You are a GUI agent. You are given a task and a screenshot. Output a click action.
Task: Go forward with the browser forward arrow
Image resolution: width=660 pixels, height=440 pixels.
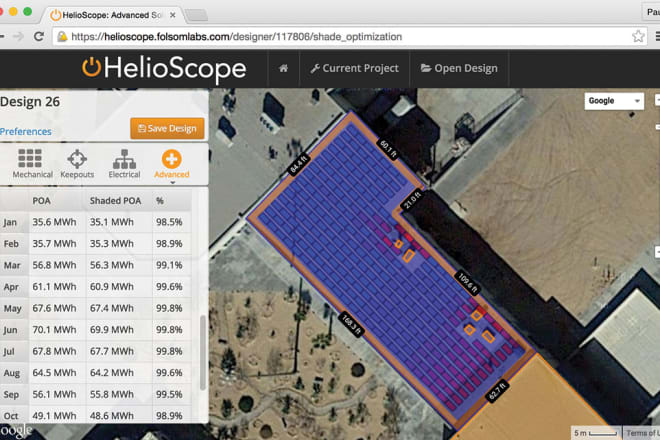pos(18,37)
